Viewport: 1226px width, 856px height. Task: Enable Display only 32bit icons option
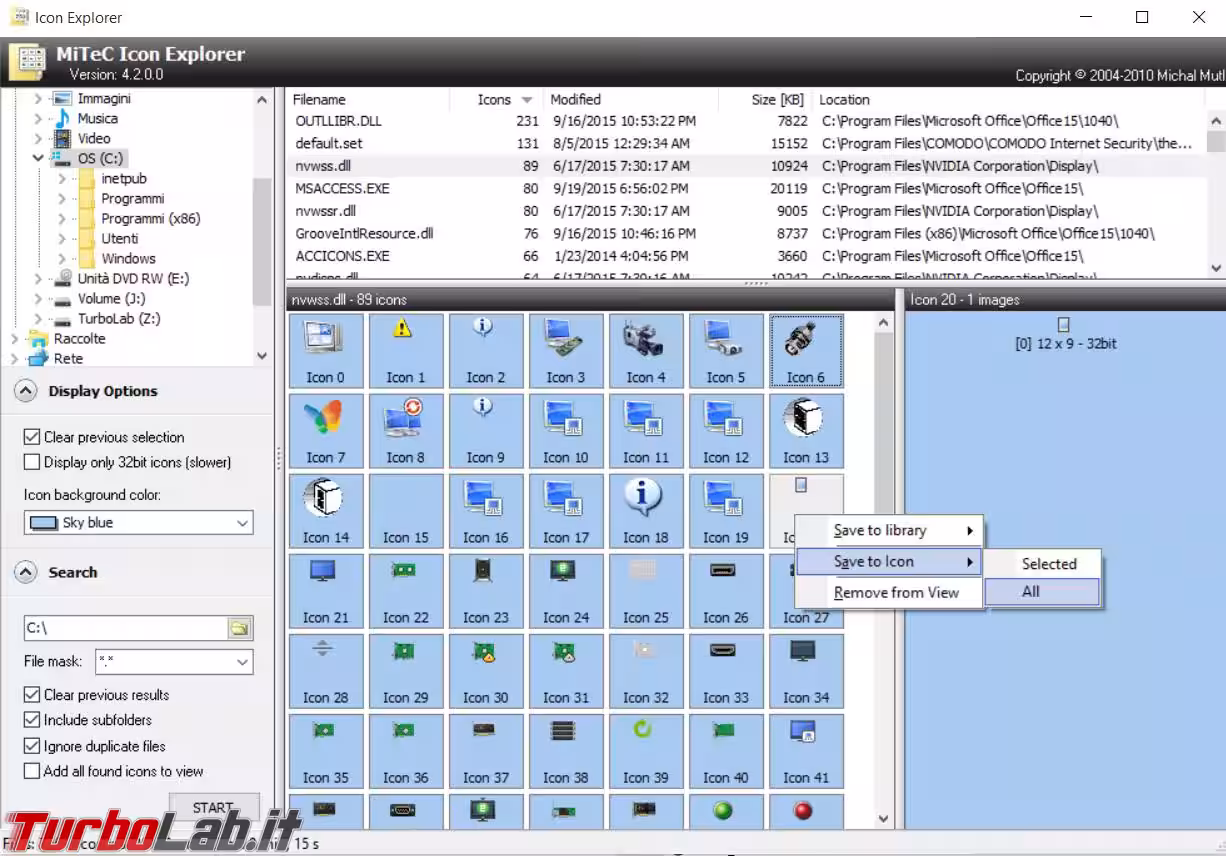click(31, 462)
